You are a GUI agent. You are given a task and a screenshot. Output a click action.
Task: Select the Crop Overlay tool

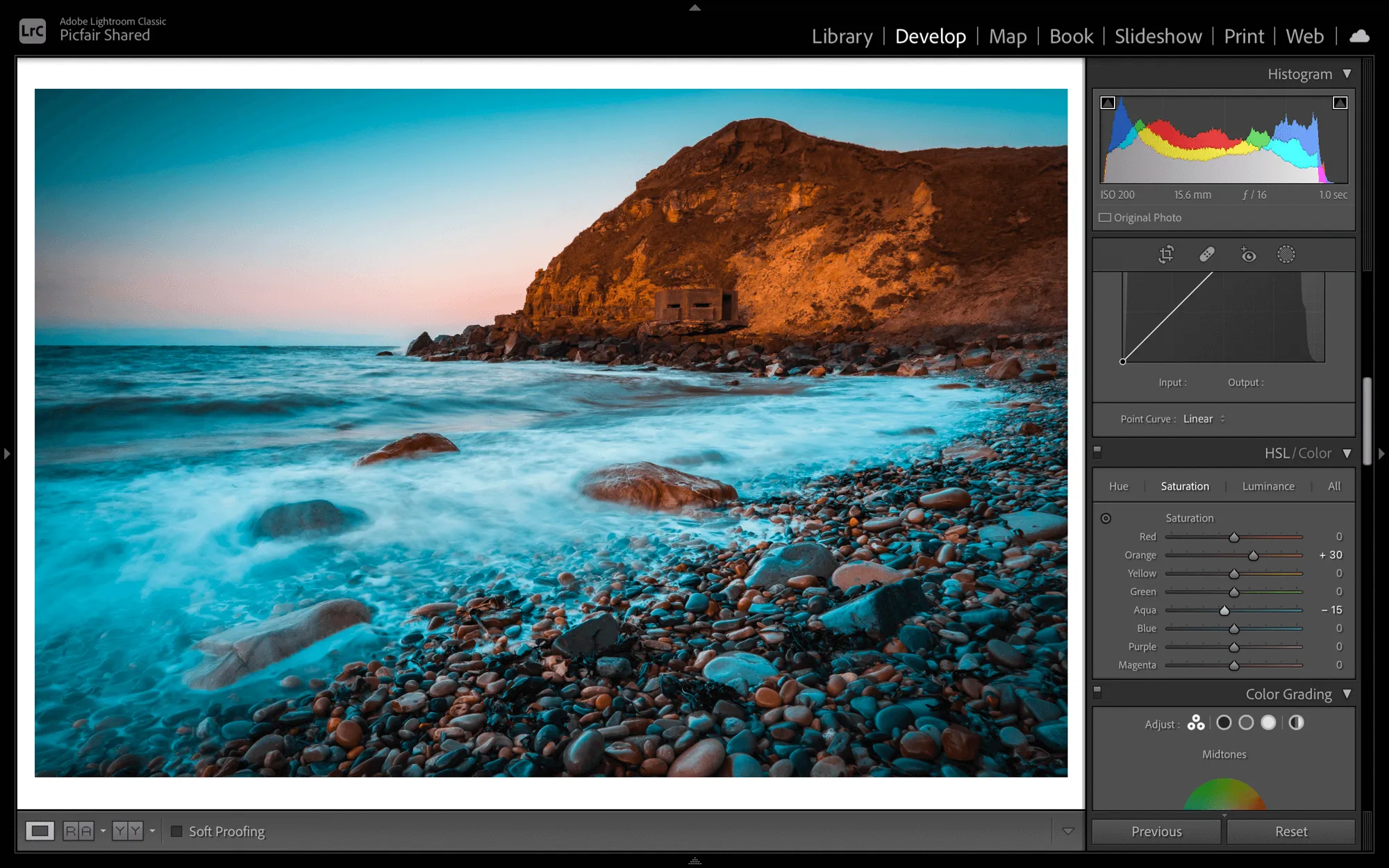click(1166, 254)
